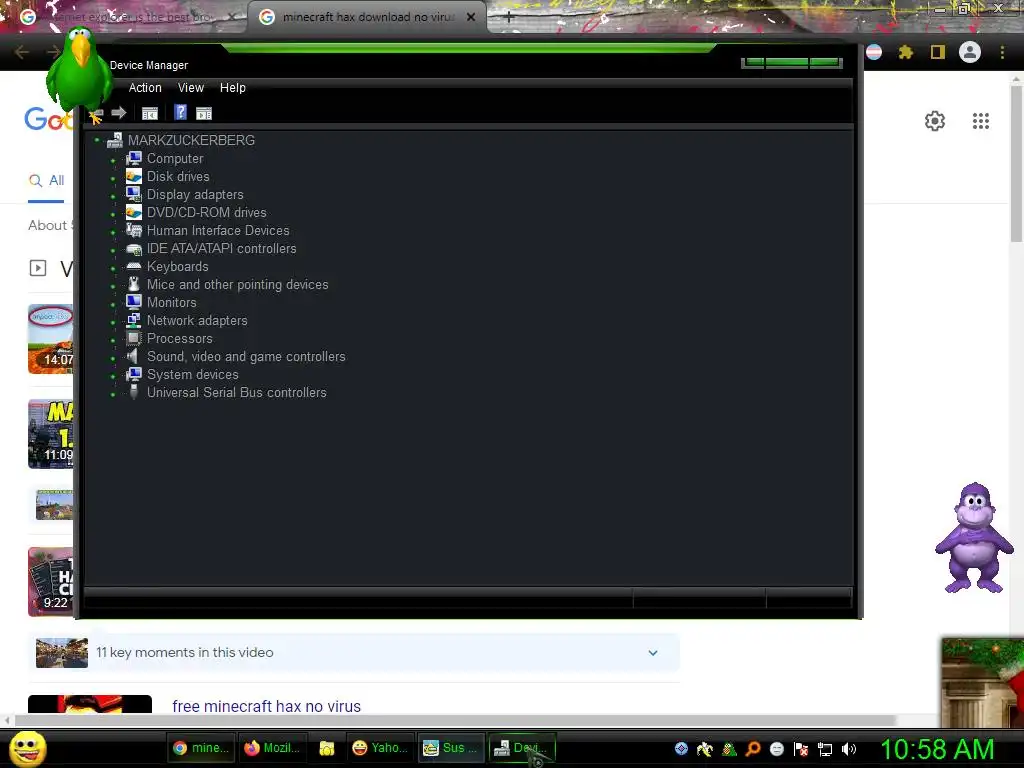Click the key moments video thumbnail
Screen dimensions: 1024x768
click(61, 652)
